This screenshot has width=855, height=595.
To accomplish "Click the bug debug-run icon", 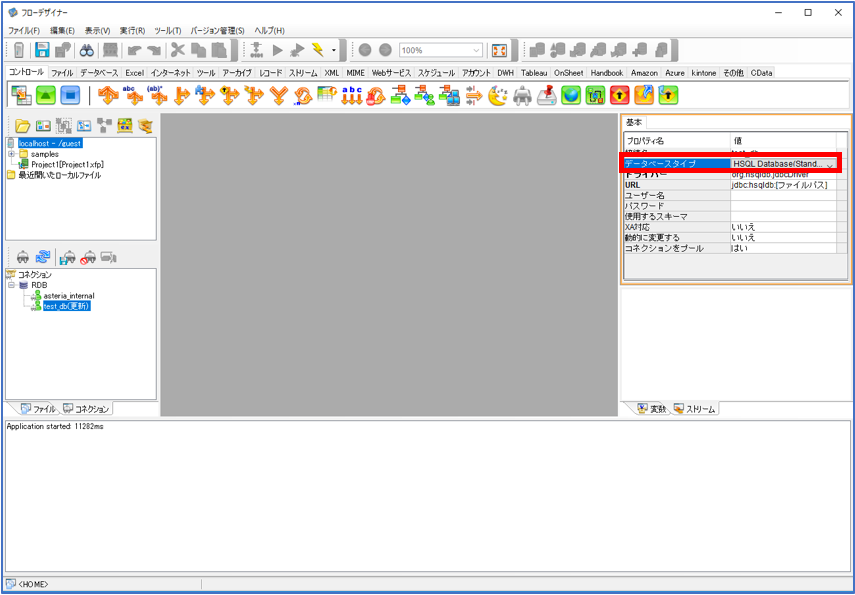I will click(x=297, y=50).
